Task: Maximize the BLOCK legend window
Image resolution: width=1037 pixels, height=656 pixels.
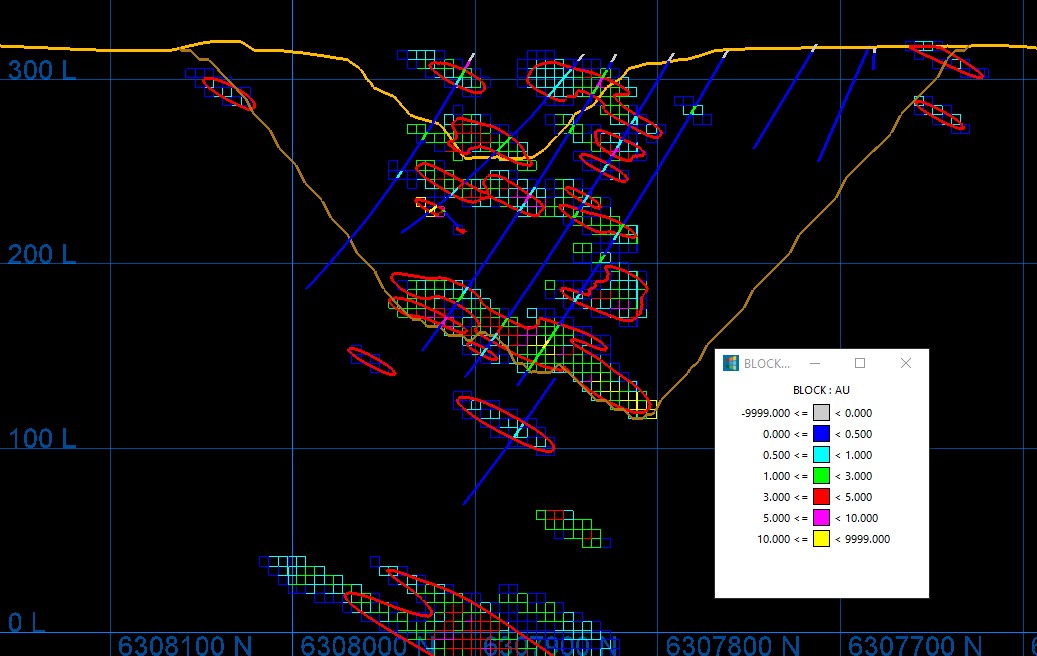Action: [860, 363]
